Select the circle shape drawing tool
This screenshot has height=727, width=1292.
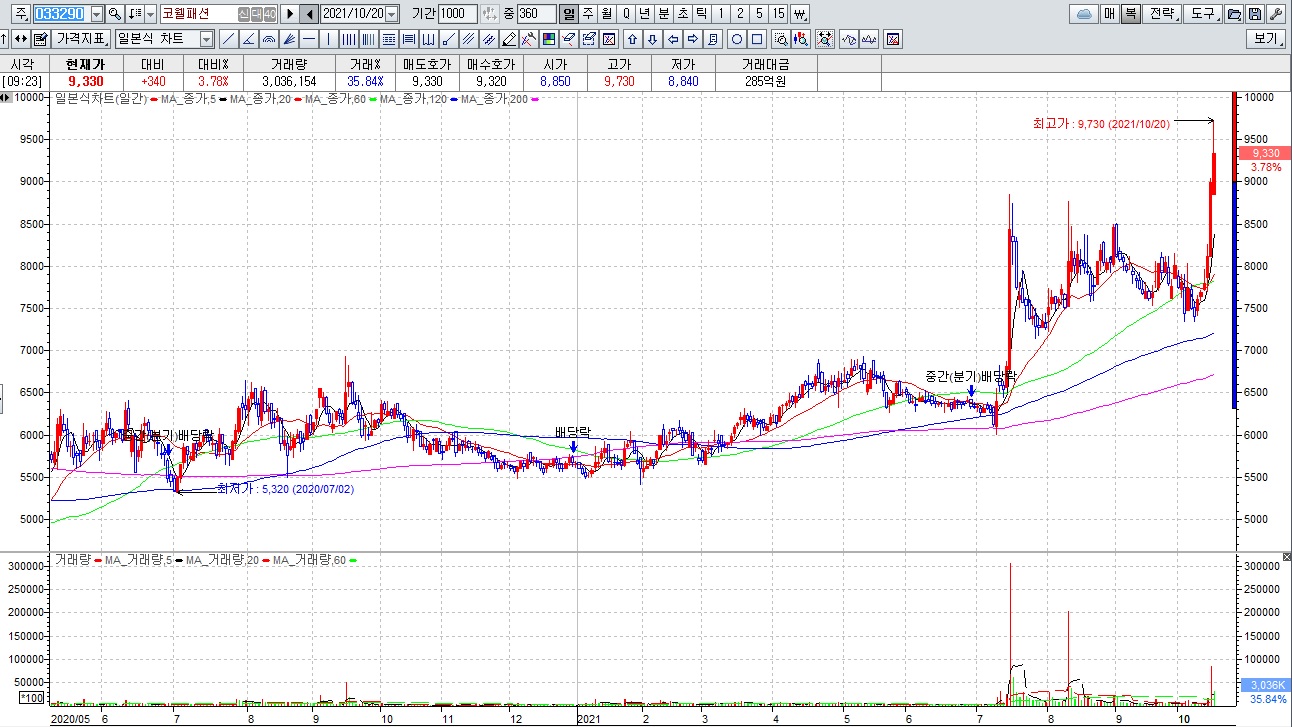click(x=737, y=39)
